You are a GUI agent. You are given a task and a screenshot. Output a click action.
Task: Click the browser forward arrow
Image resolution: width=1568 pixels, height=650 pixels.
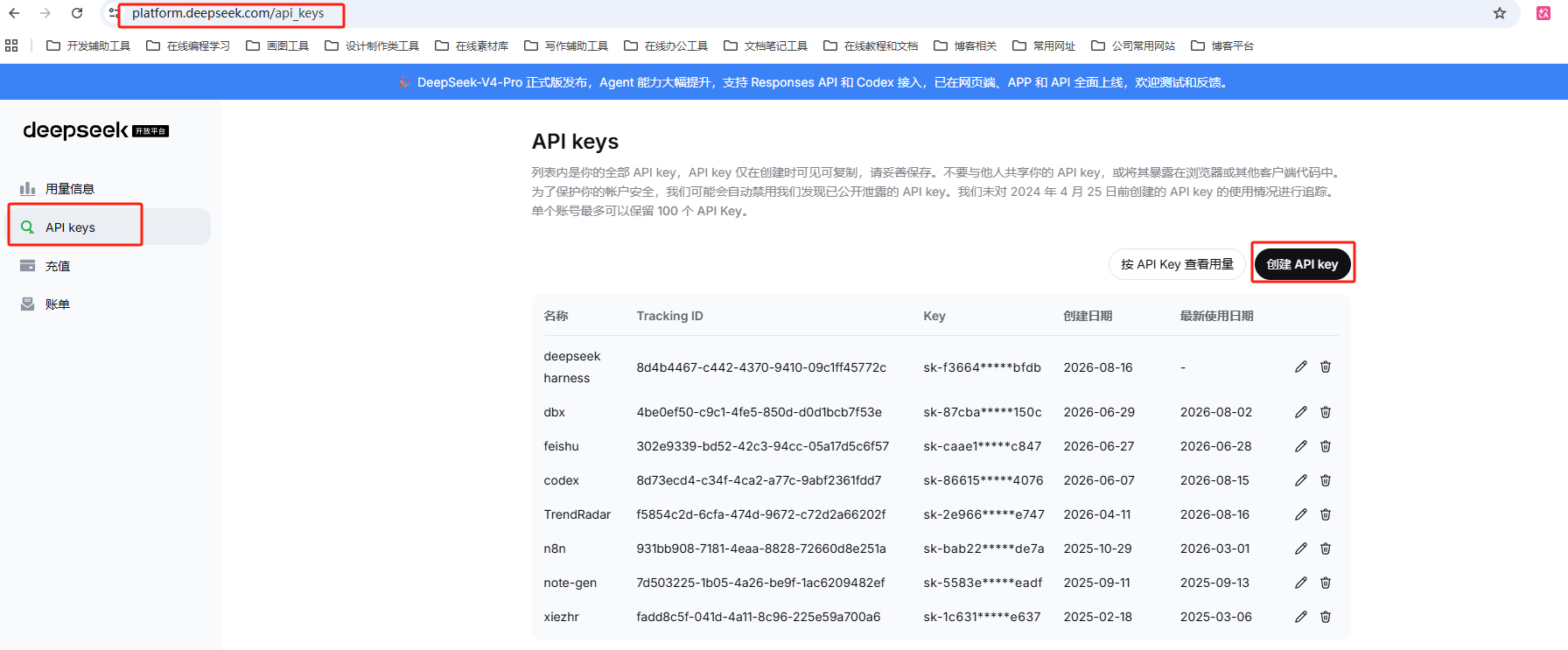(45, 13)
